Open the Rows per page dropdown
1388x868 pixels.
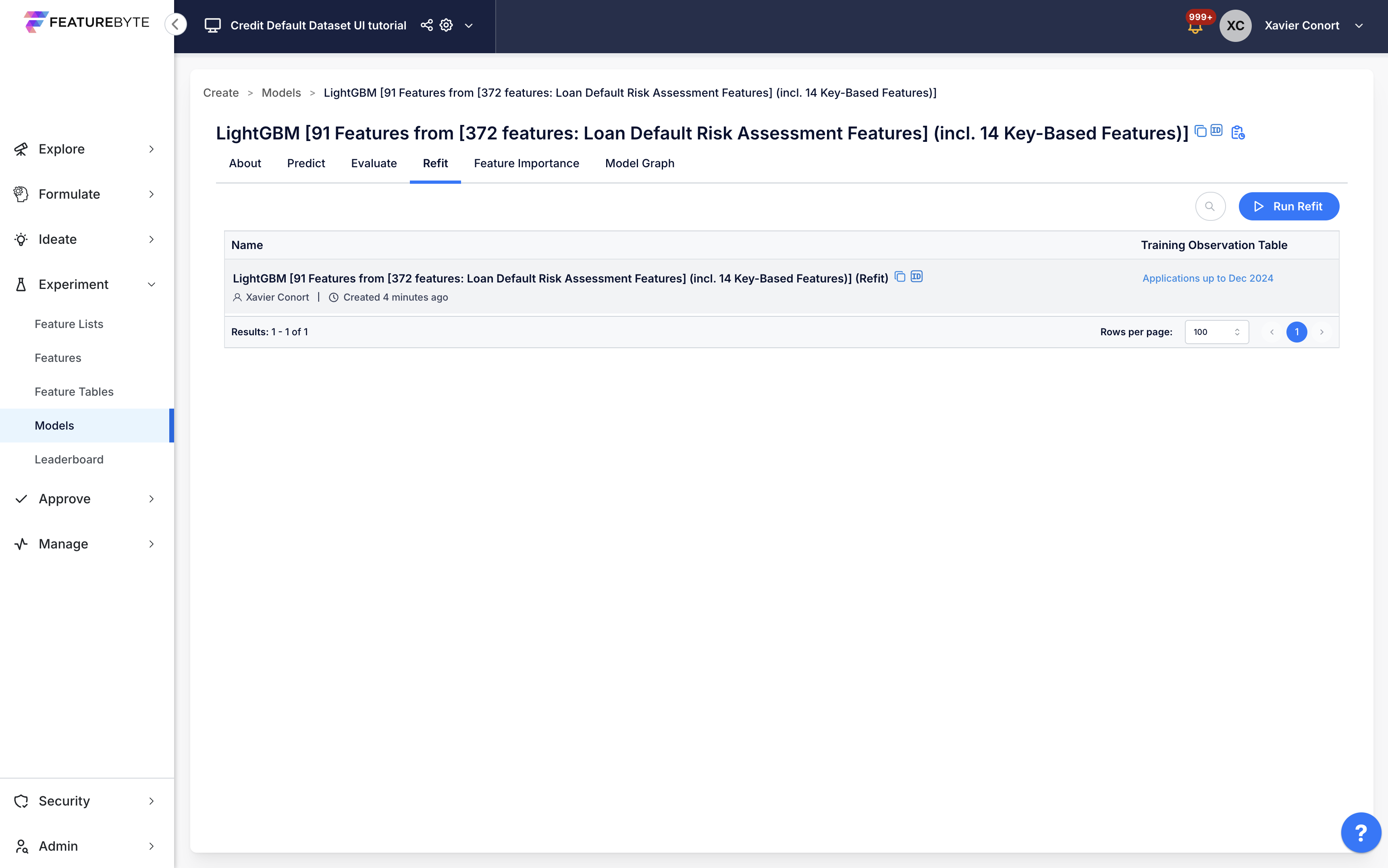click(x=1216, y=332)
